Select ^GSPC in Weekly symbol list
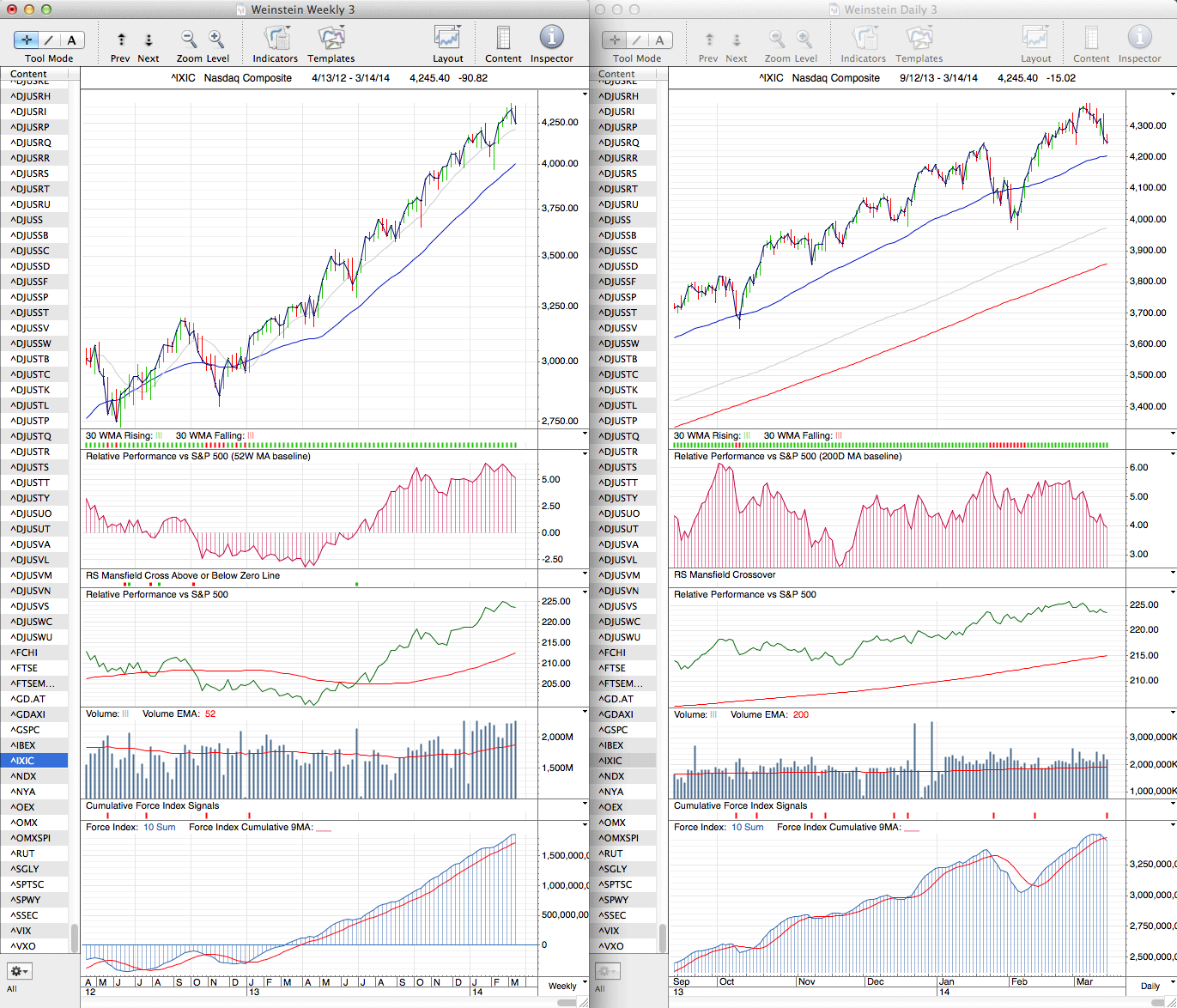This screenshot has height=1008, width=1177. tap(34, 730)
